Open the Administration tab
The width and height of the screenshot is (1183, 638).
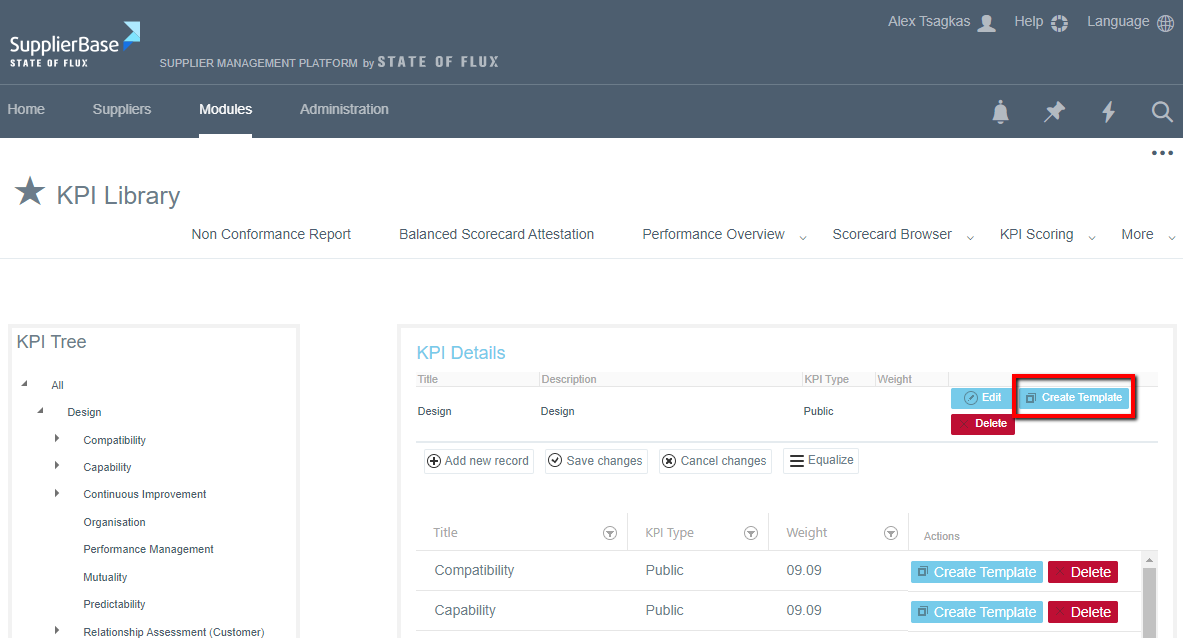point(344,110)
